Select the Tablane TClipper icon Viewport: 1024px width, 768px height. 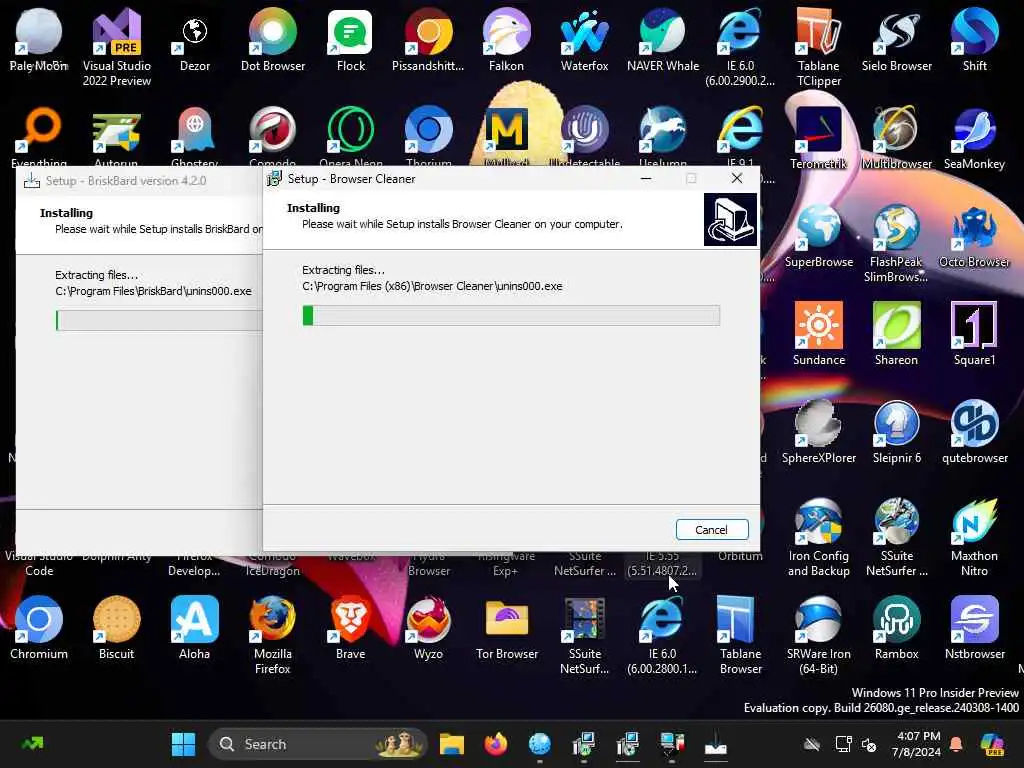coord(818,48)
